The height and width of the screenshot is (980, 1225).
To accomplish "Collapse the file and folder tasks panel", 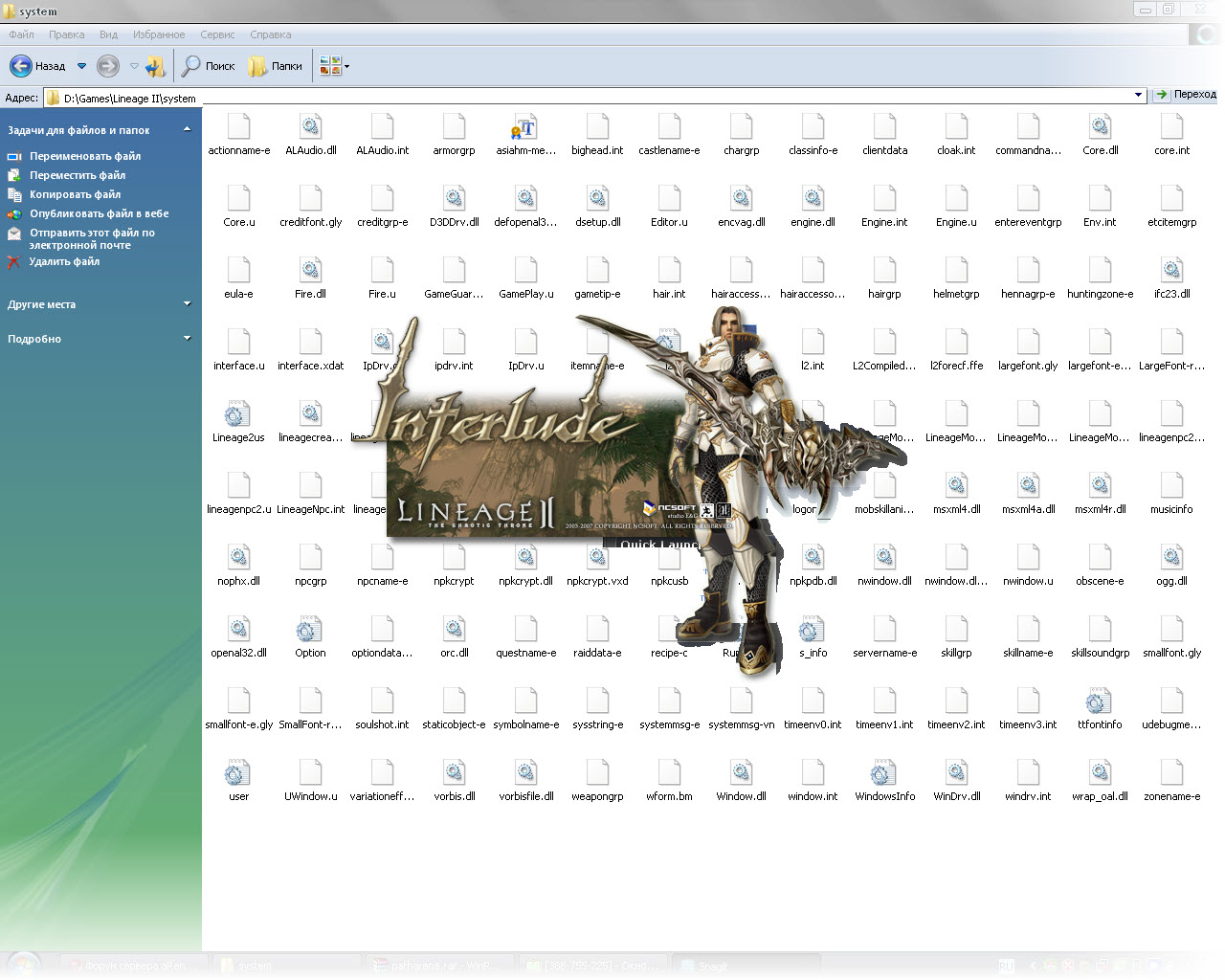I will click(187, 129).
